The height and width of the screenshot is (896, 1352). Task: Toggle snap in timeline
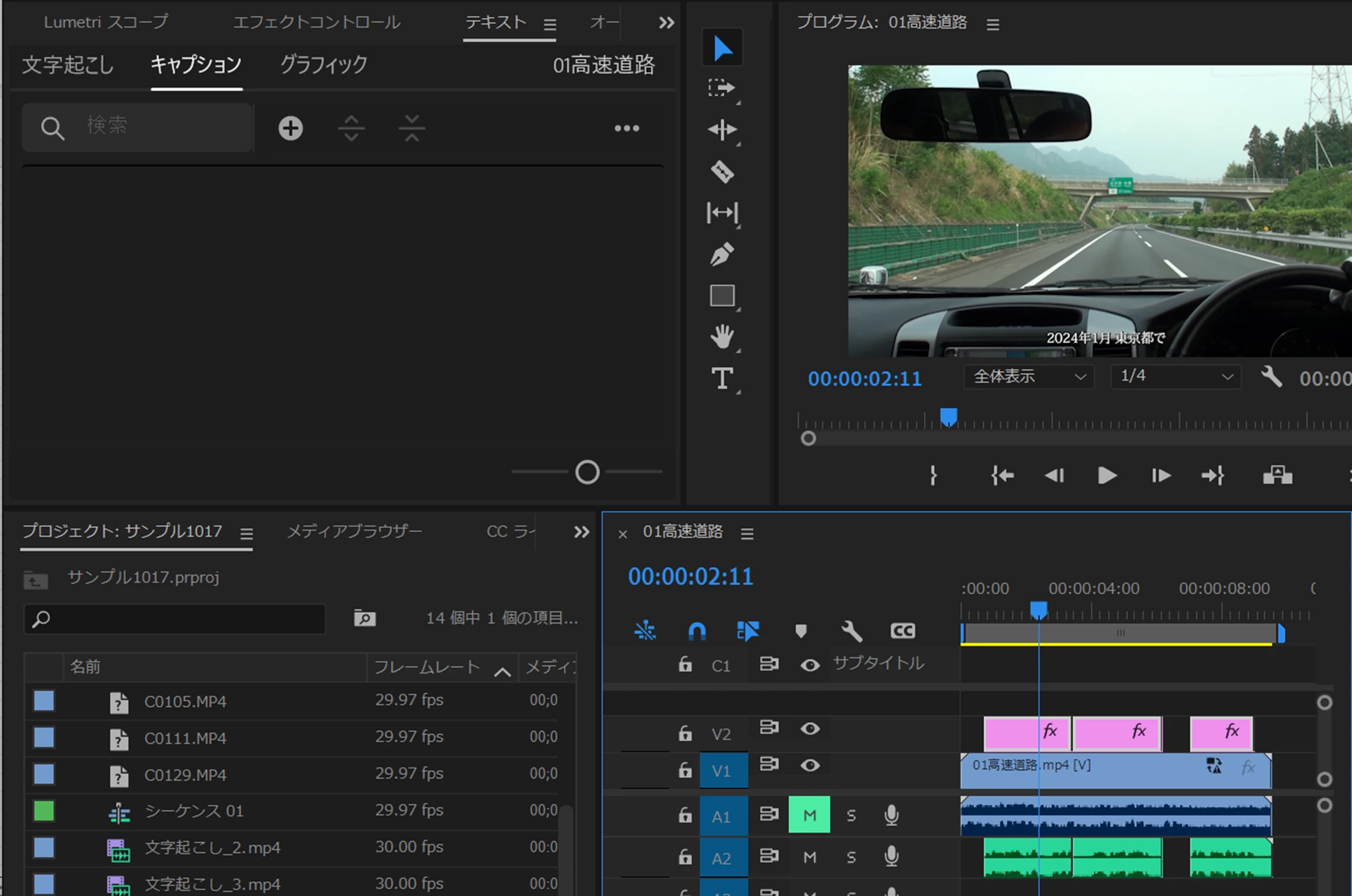(x=696, y=631)
